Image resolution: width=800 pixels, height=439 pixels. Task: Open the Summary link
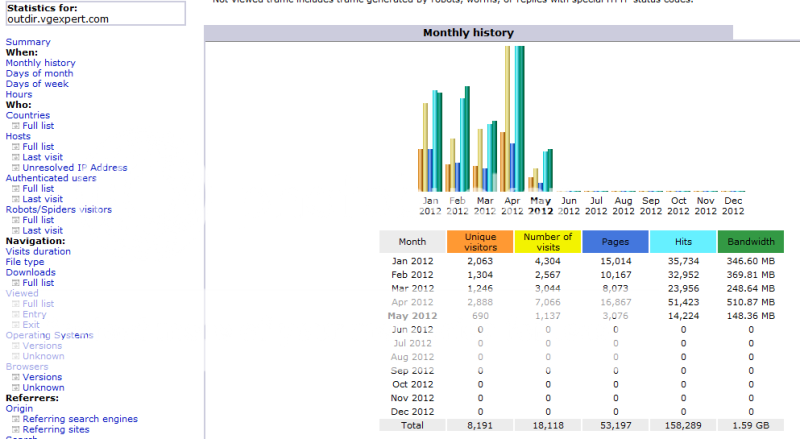28,42
